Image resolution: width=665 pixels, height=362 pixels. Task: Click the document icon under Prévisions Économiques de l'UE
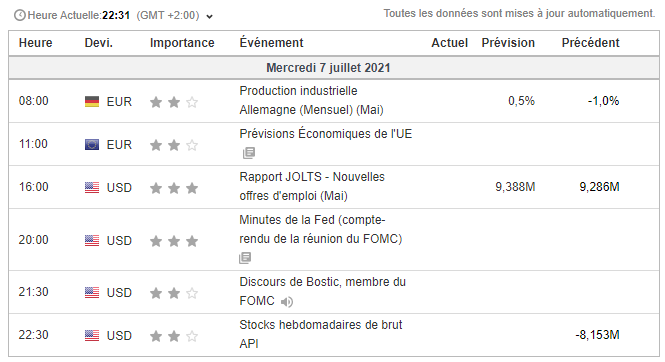coord(249,153)
